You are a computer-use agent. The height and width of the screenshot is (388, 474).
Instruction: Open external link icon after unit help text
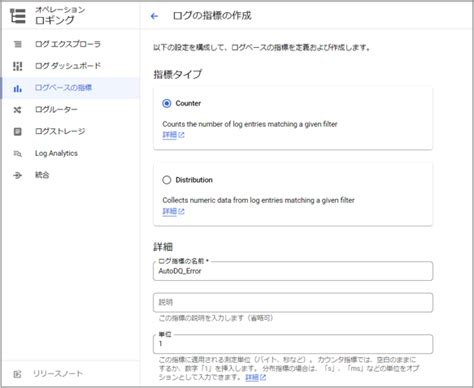tap(263, 377)
